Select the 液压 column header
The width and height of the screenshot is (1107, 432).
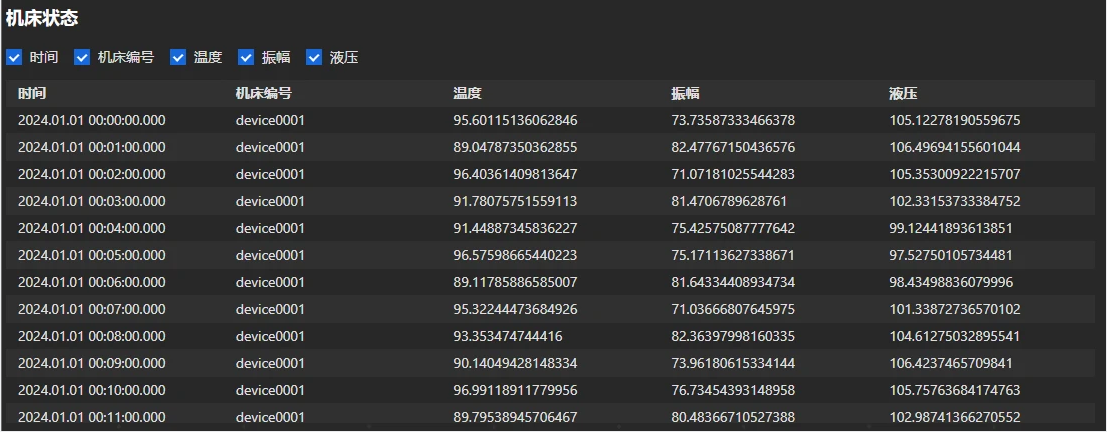(903, 94)
